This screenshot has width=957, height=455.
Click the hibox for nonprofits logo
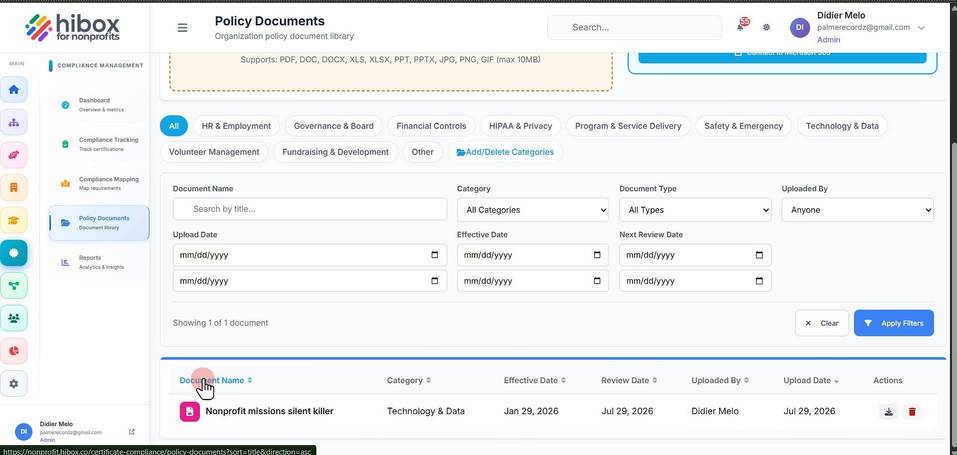(73, 27)
